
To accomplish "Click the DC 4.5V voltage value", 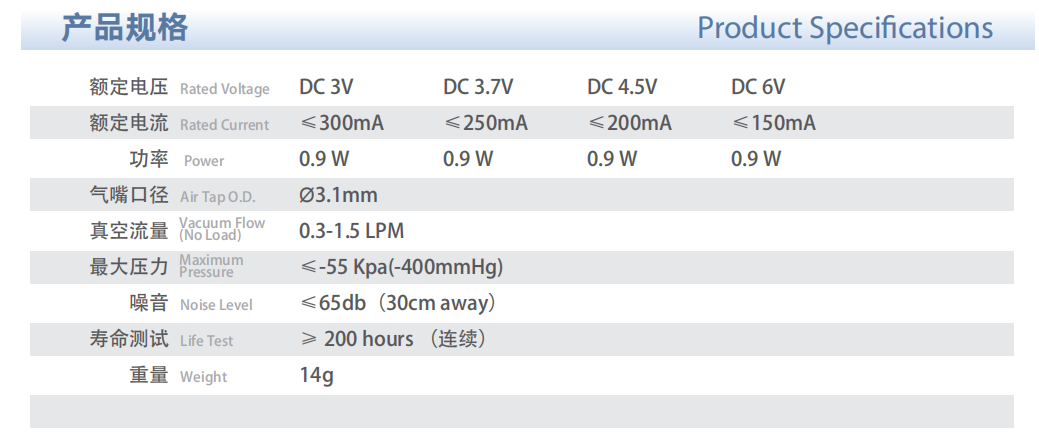I will pos(622,87).
